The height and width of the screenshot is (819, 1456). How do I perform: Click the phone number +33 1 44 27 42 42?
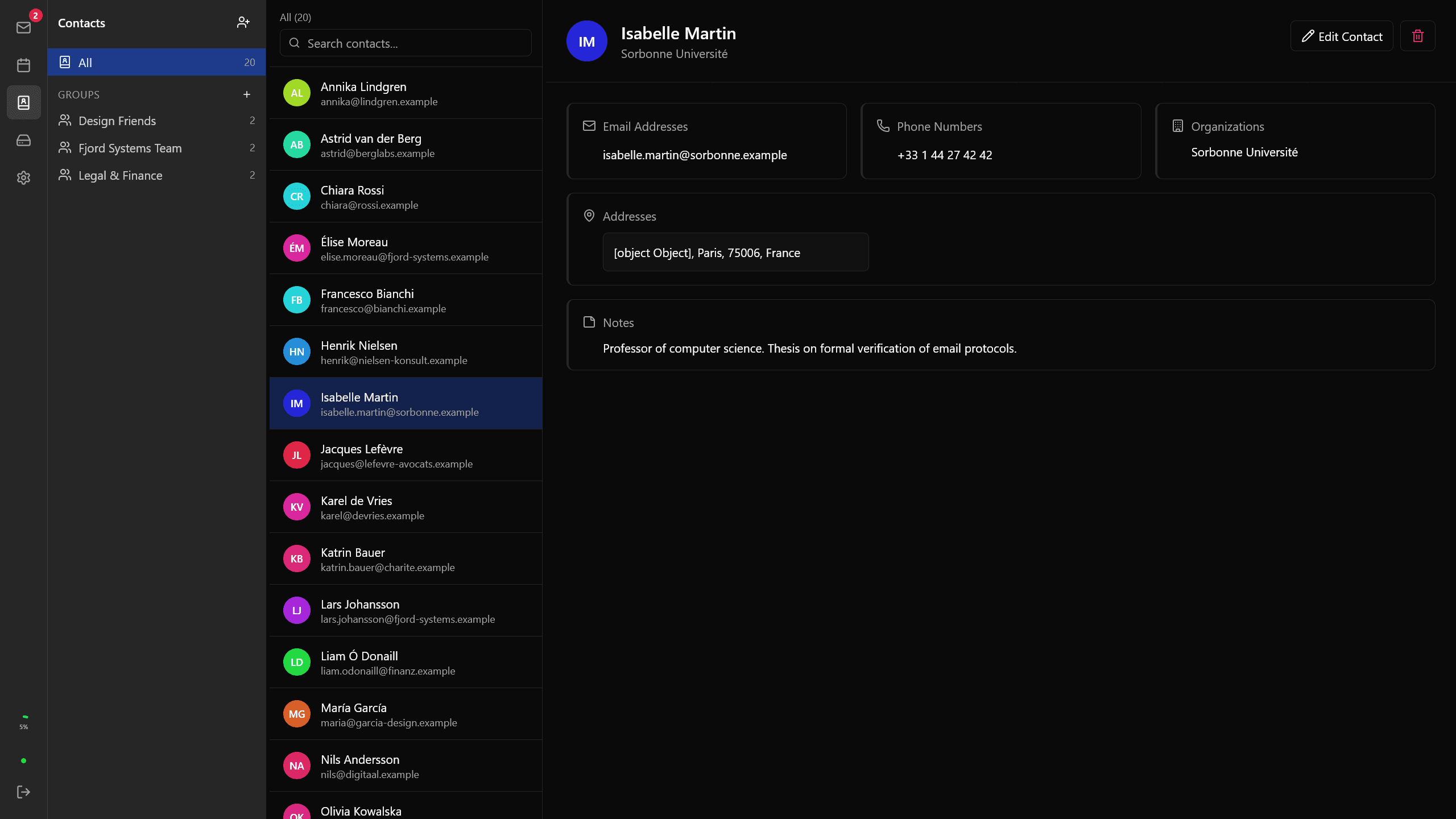pyautogui.click(x=944, y=155)
